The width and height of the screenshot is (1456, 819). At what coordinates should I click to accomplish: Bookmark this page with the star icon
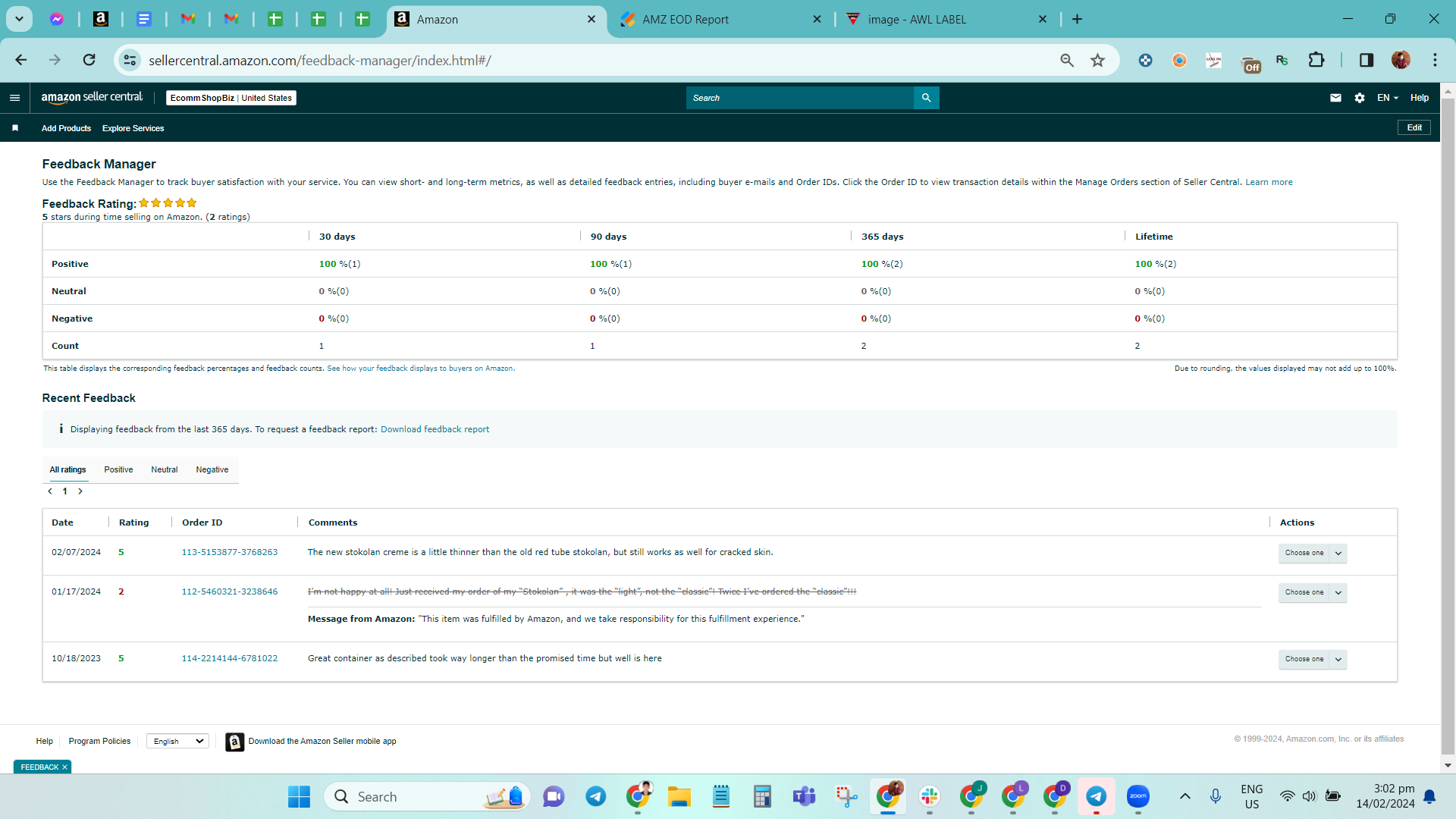[x=1097, y=60]
